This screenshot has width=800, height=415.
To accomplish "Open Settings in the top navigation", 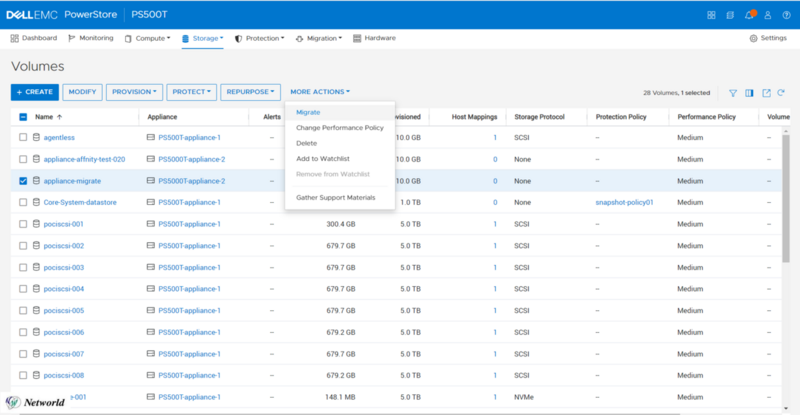I will (768, 38).
